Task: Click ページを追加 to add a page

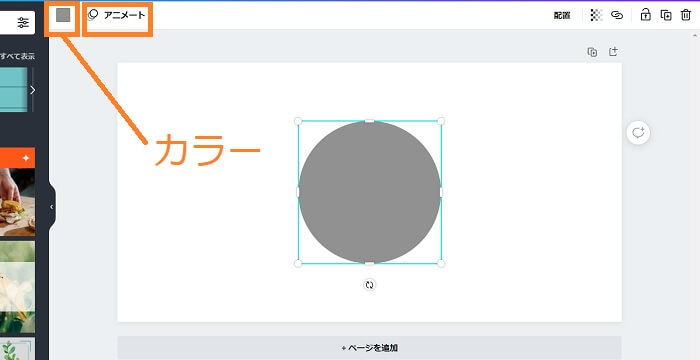Action: point(369,347)
